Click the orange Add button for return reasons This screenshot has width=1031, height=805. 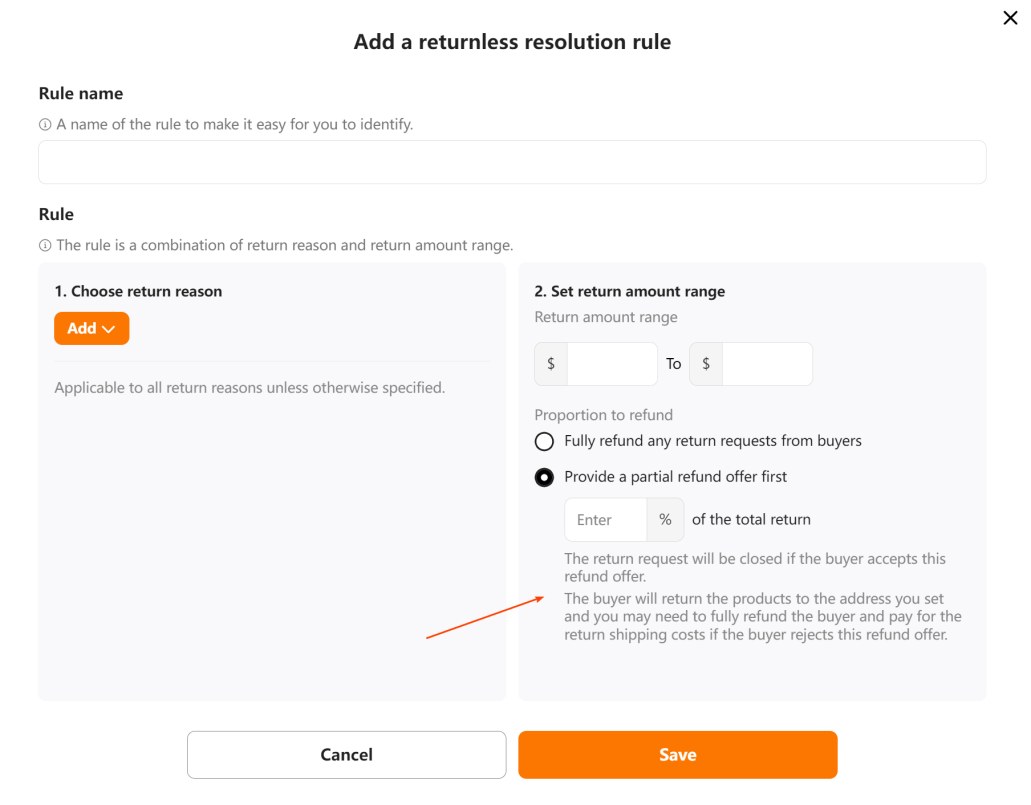(x=91, y=328)
